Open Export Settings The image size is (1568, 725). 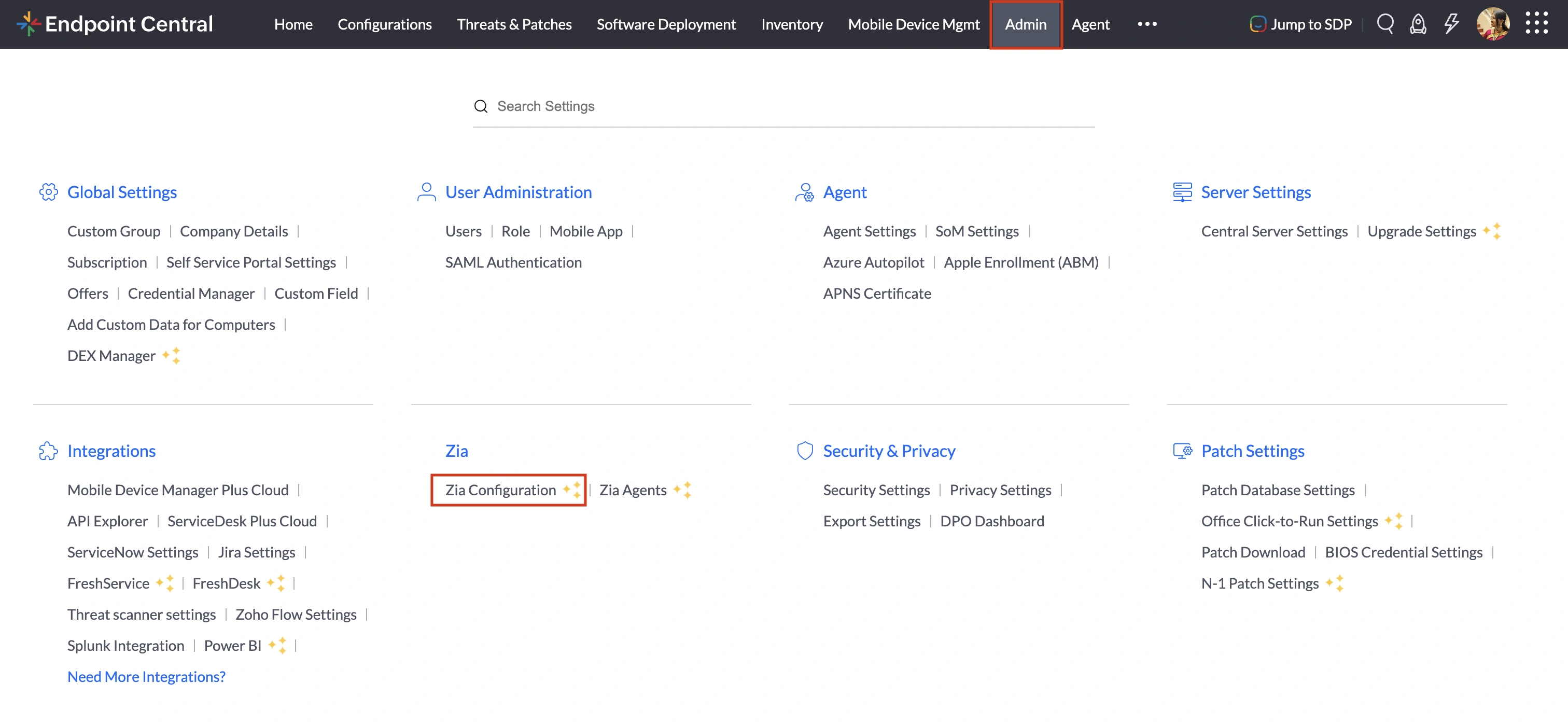[872, 521]
